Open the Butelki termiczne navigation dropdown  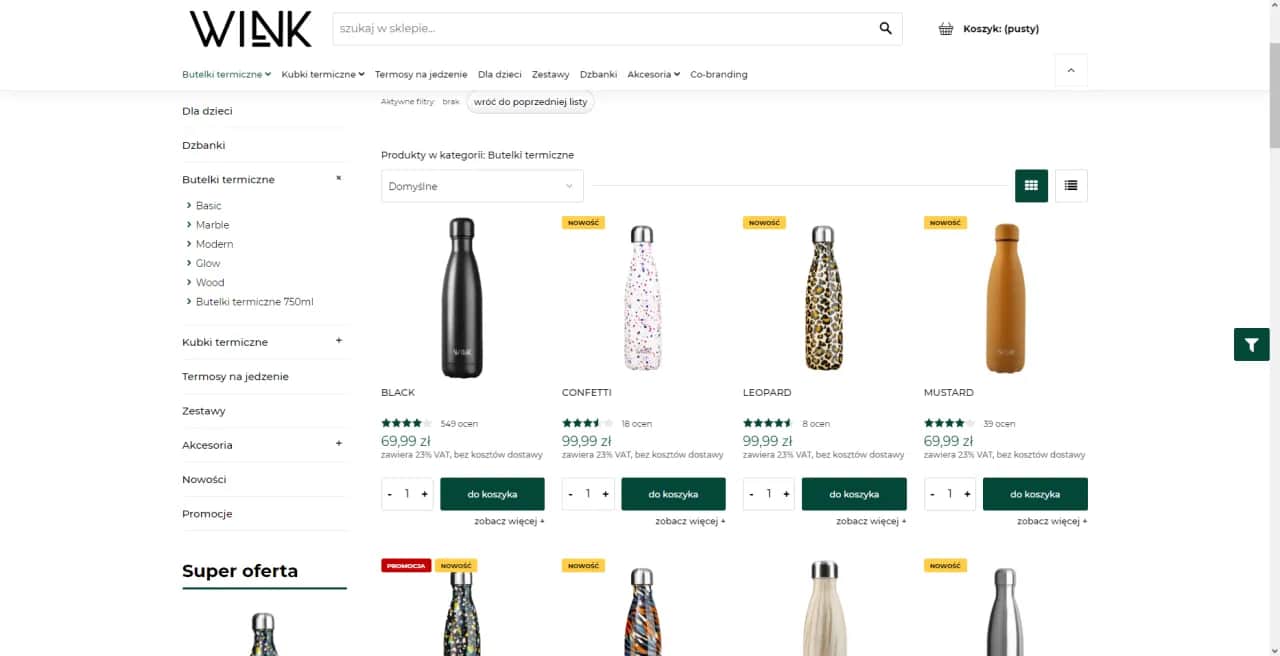(x=225, y=74)
